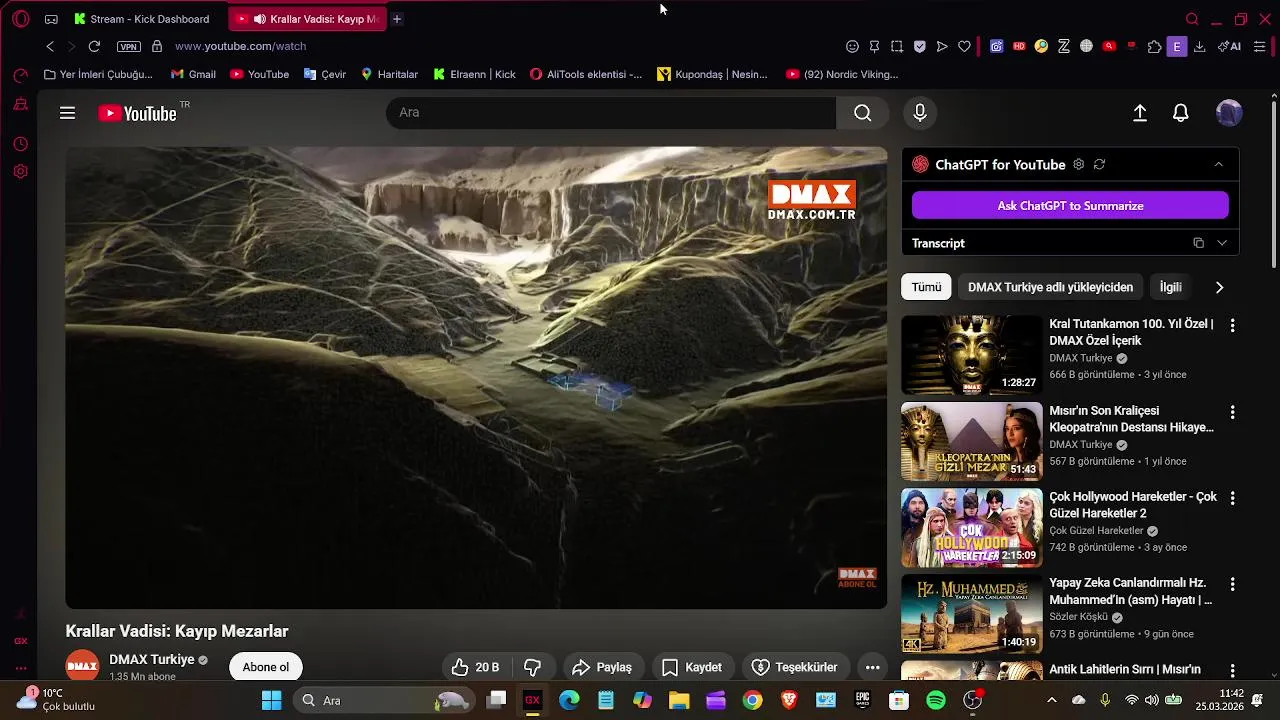
Task: Select DMAX Turkiye adlı yükleyiciden chip
Action: click(x=1050, y=287)
